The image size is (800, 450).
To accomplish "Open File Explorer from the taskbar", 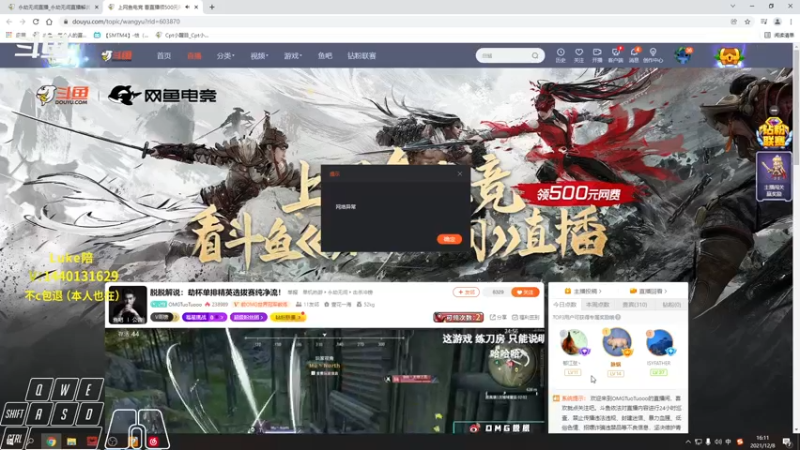I will pyautogui.click(x=71, y=441).
